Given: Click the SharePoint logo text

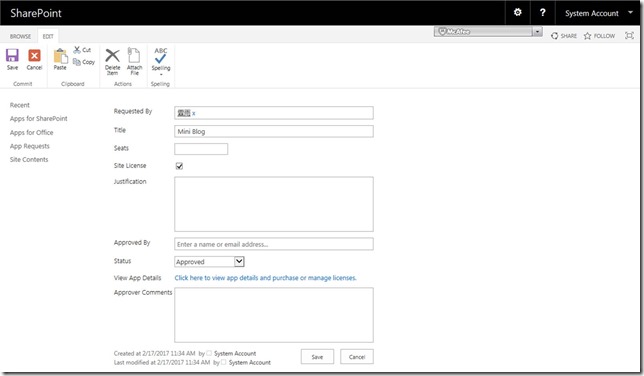Looking at the screenshot, I should coord(36,13).
